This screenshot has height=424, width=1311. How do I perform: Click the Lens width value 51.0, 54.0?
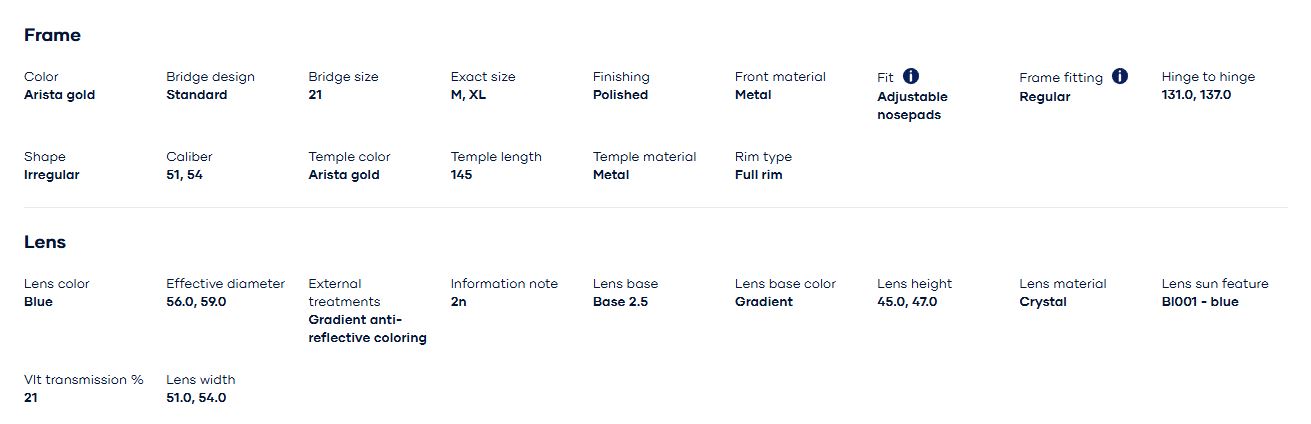pos(196,398)
